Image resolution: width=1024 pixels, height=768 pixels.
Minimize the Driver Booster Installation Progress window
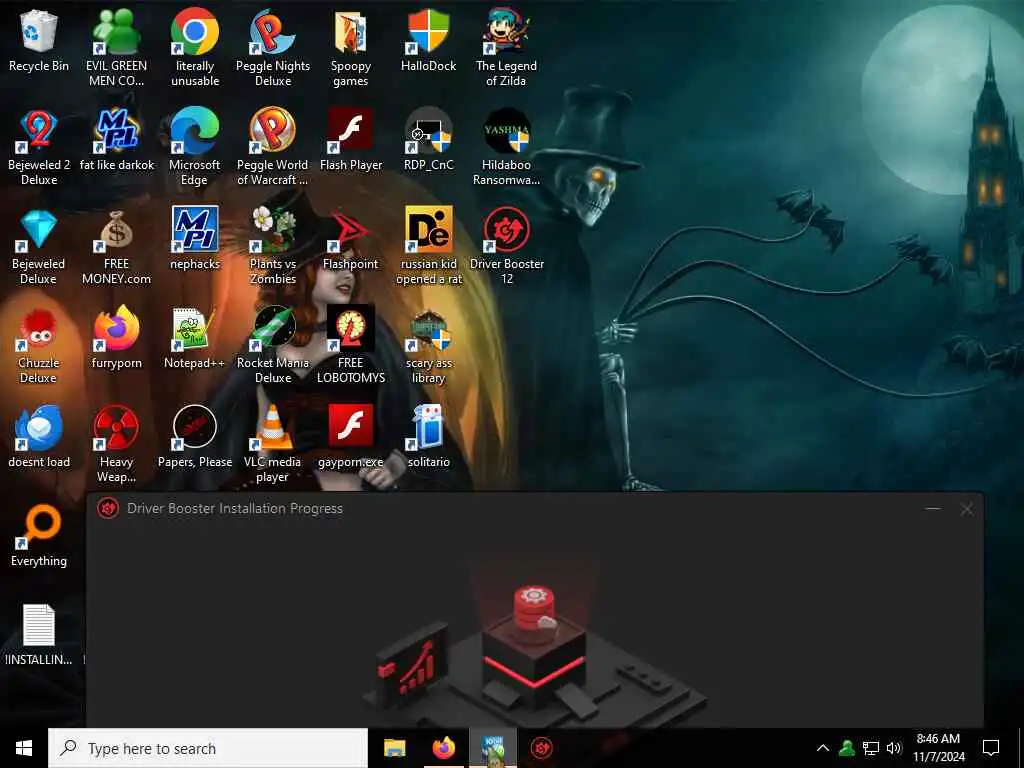[x=933, y=508]
